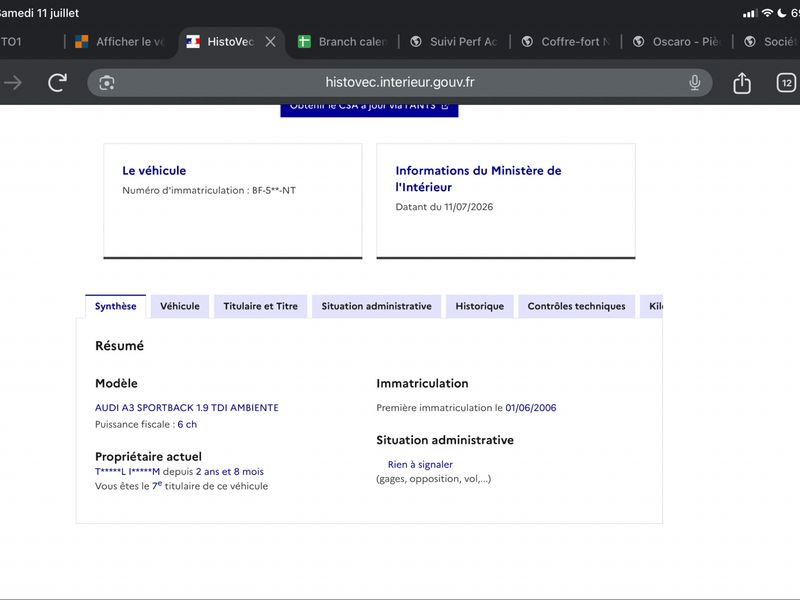Tap the forward navigation arrow

tap(13, 83)
